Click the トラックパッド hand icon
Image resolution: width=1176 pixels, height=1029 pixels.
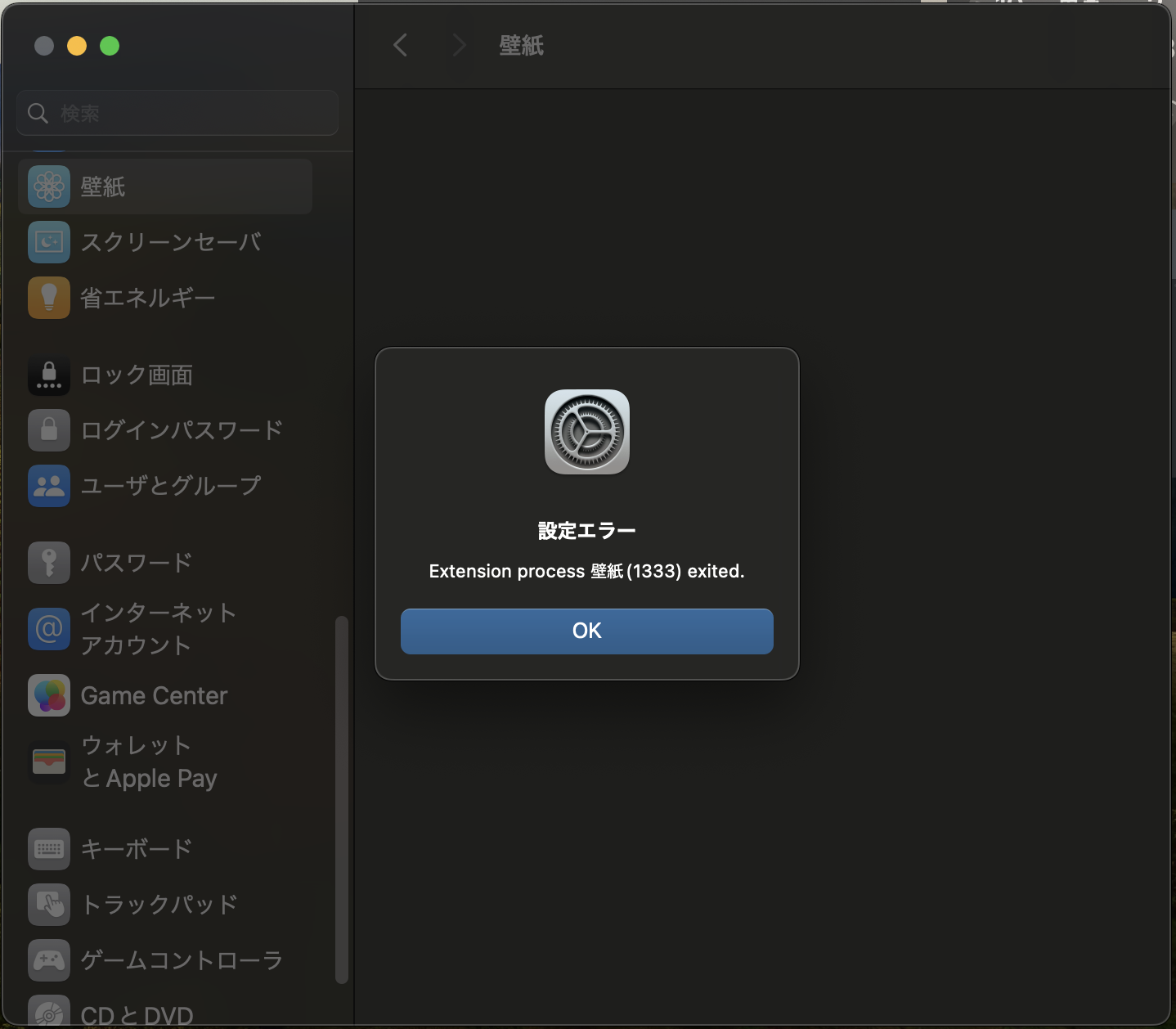click(x=49, y=905)
